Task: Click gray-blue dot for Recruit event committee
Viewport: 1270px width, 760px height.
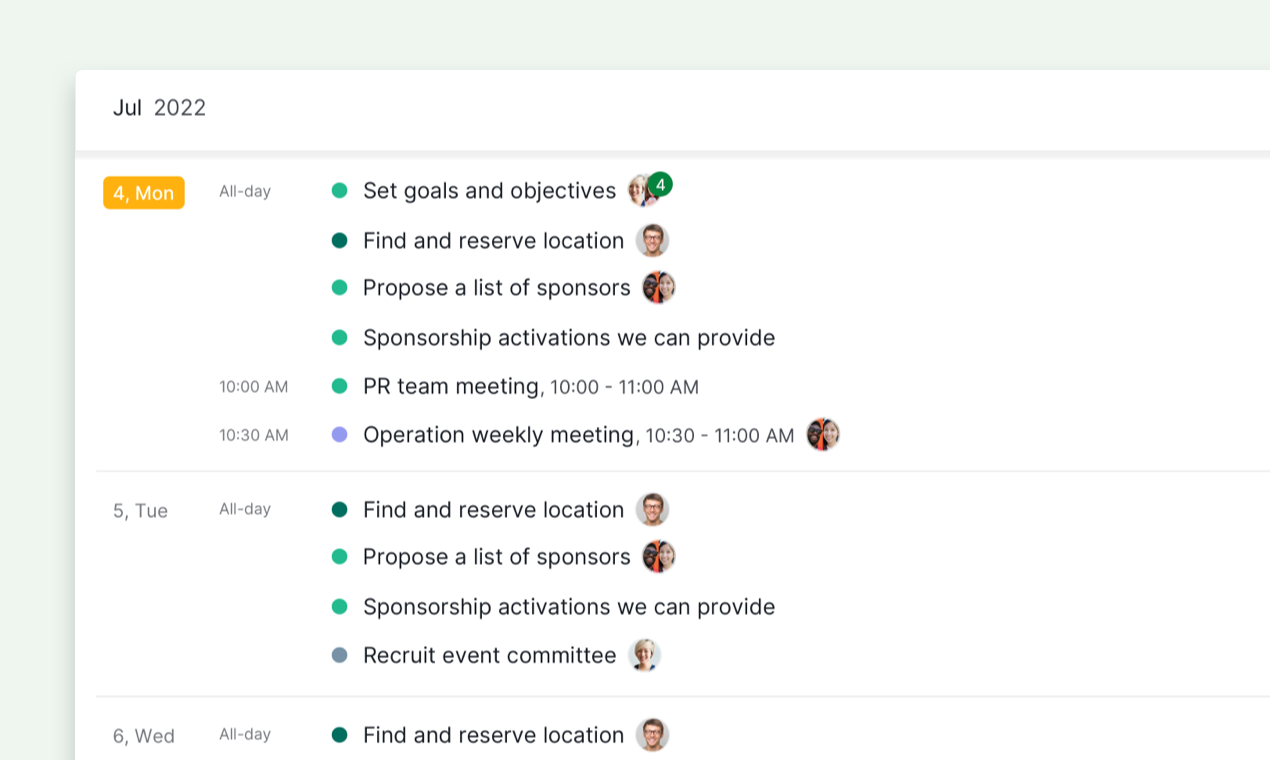Action: (340, 656)
